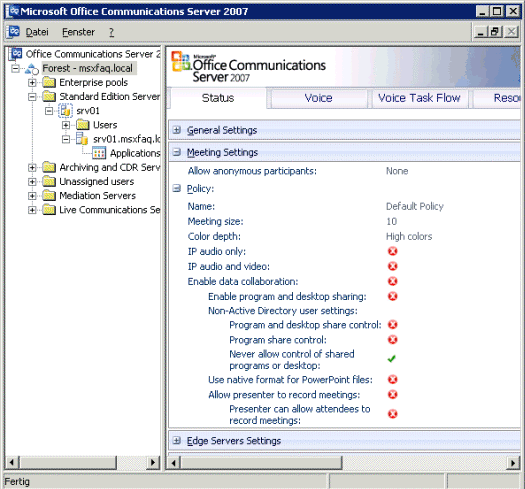Screen dimensions: 525x489
Task: Click the High colors value
Action: pos(409,236)
